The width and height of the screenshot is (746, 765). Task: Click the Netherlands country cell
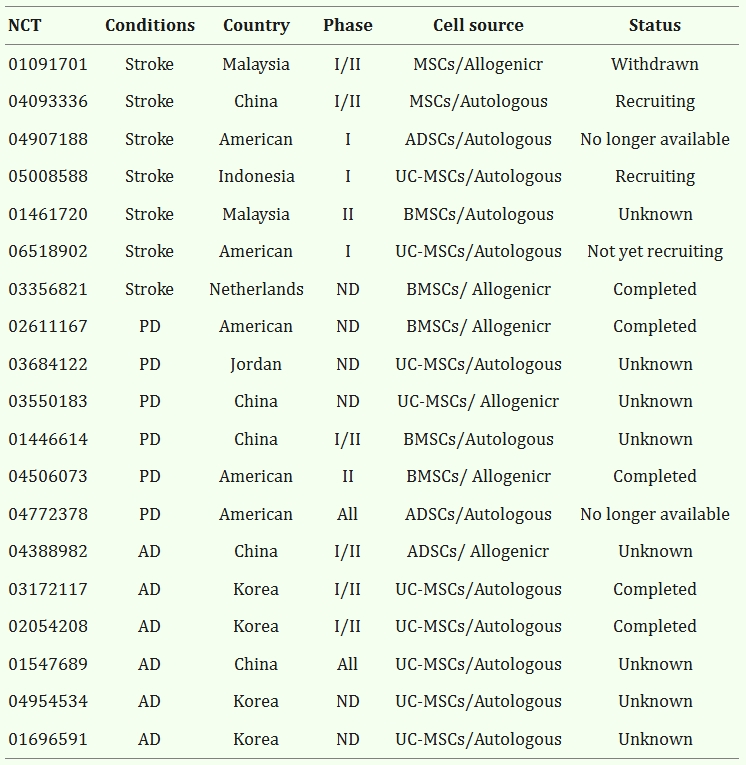point(256,289)
